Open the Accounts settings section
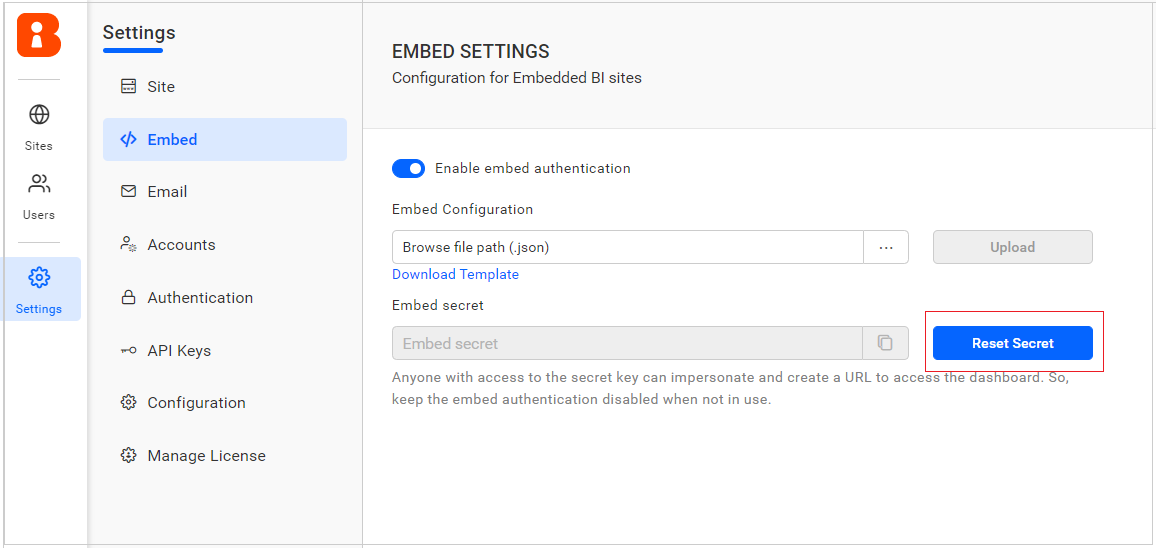The width and height of the screenshot is (1156, 548). coord(181,245)
